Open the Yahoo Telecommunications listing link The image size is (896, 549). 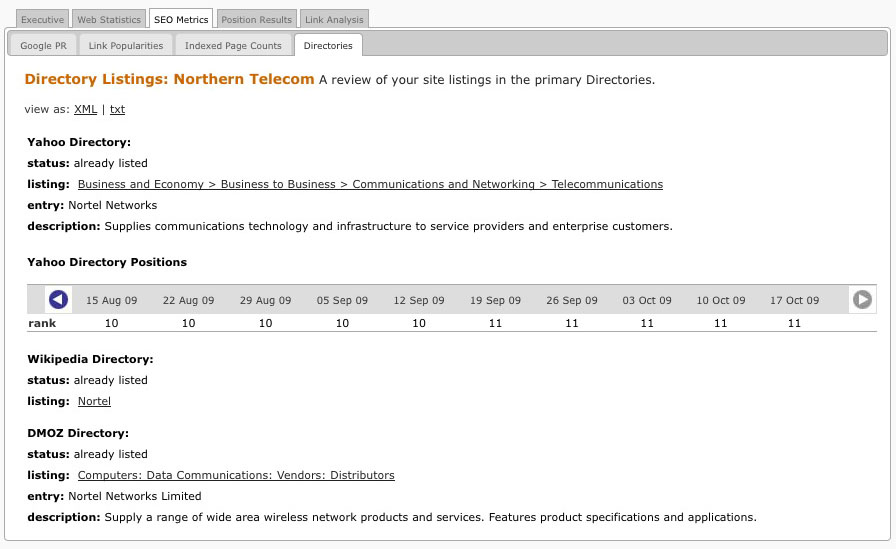pos(370,184)
